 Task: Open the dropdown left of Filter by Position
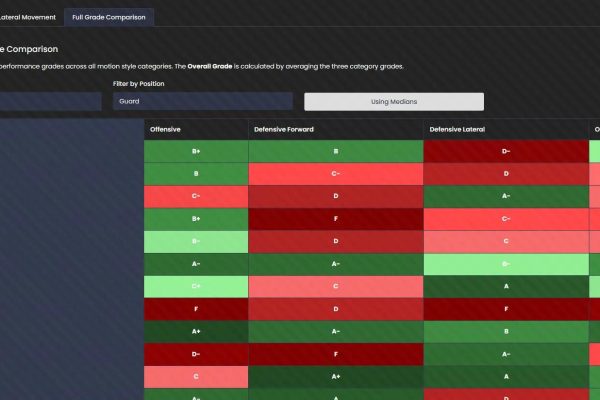point(50,101)
